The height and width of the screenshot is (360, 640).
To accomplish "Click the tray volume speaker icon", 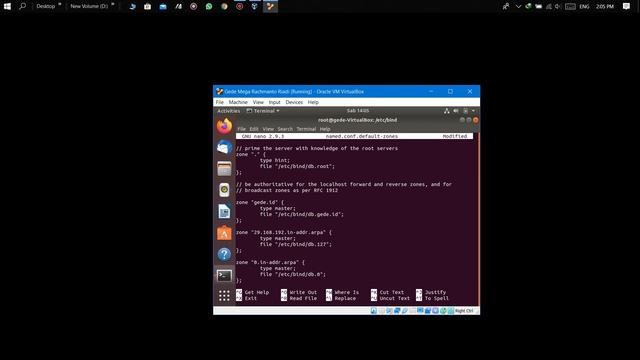I will point(558,6).
